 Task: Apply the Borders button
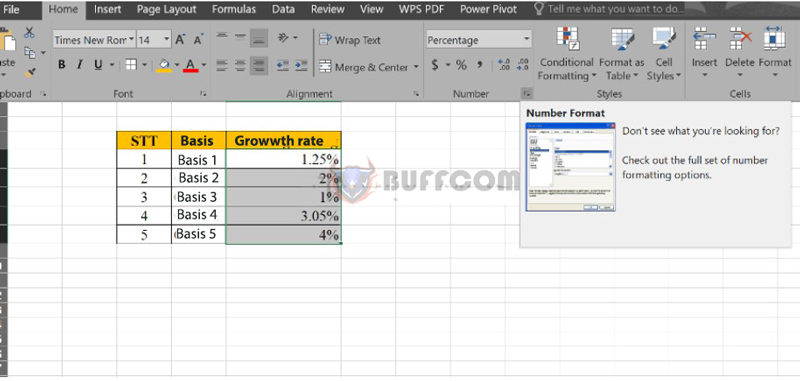pos(131,64)
